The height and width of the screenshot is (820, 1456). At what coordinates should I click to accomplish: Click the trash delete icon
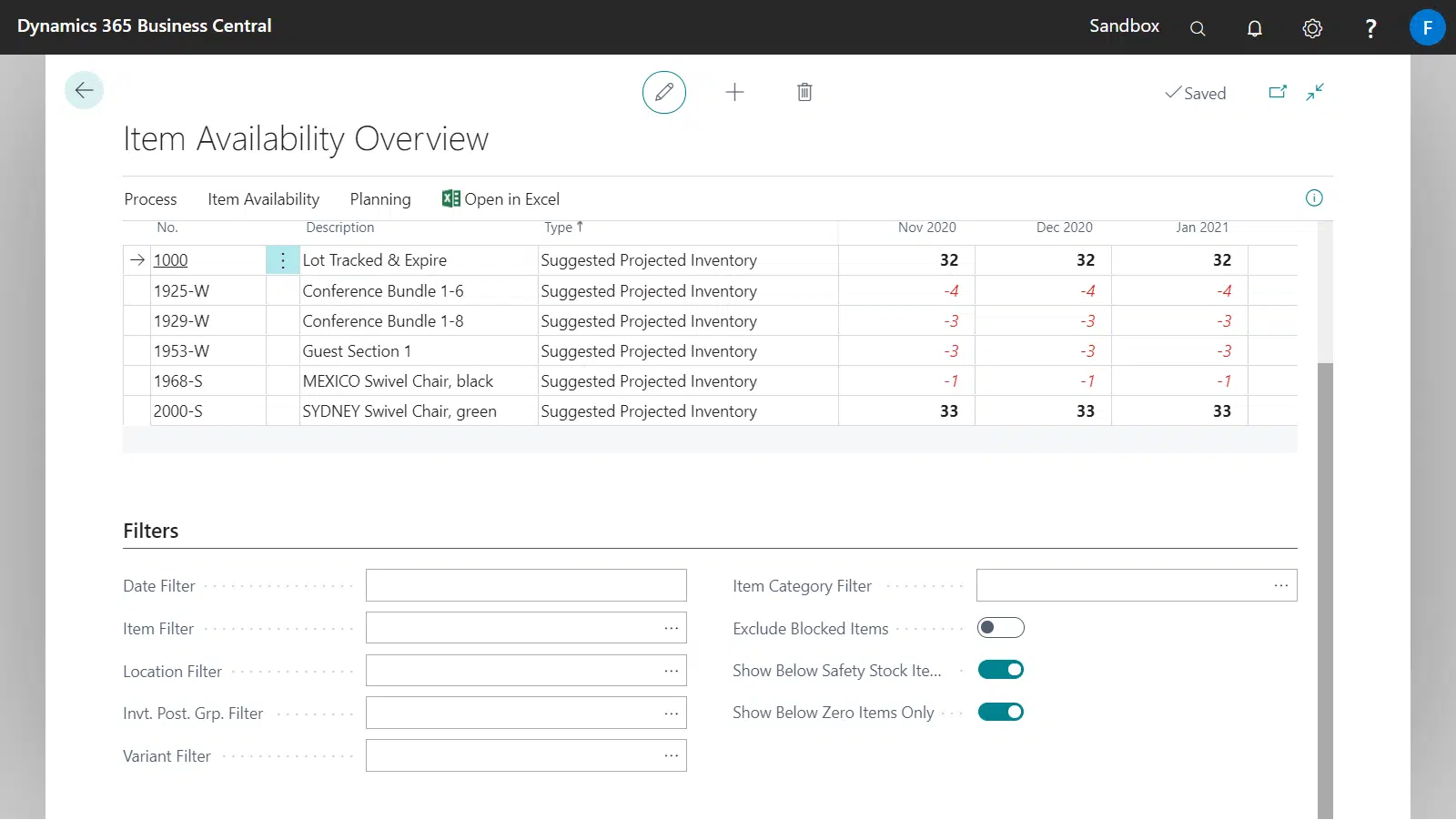point(804,92)
